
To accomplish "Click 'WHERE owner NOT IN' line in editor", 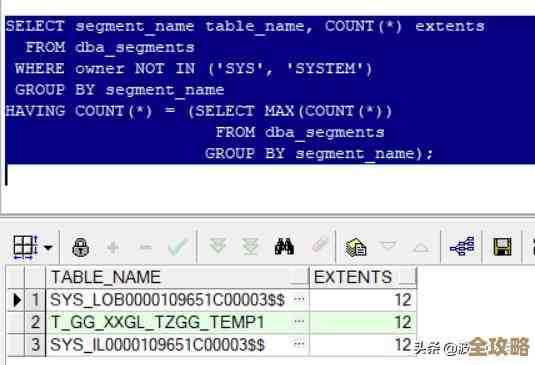I will click(193, 69).
